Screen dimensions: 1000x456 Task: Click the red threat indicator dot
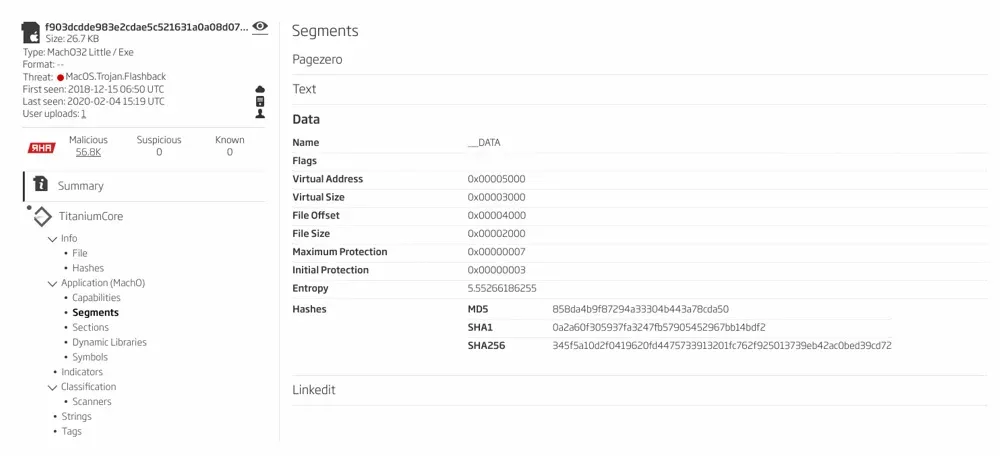tap(60, 77)
